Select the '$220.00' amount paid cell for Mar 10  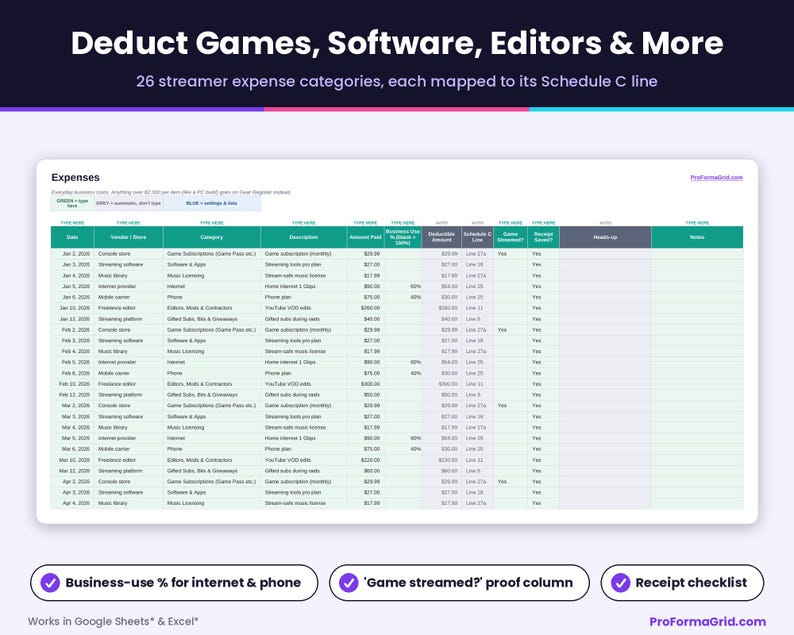[x=365, y=460]
